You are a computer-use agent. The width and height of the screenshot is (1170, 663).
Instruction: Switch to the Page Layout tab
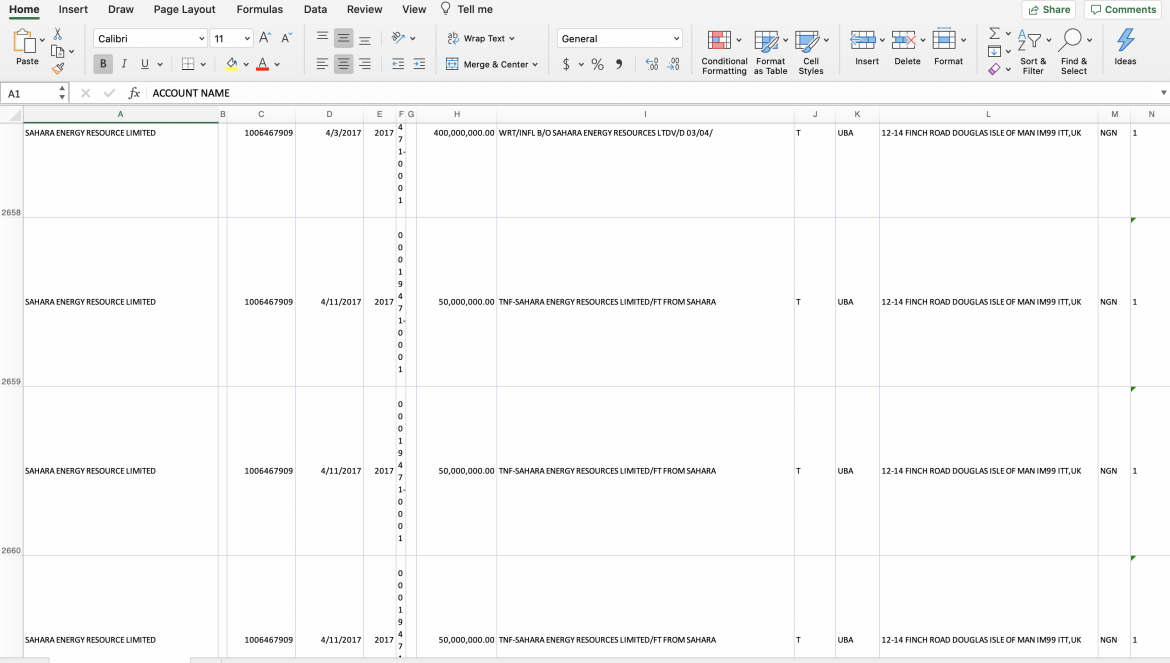[x=184, y=10]
